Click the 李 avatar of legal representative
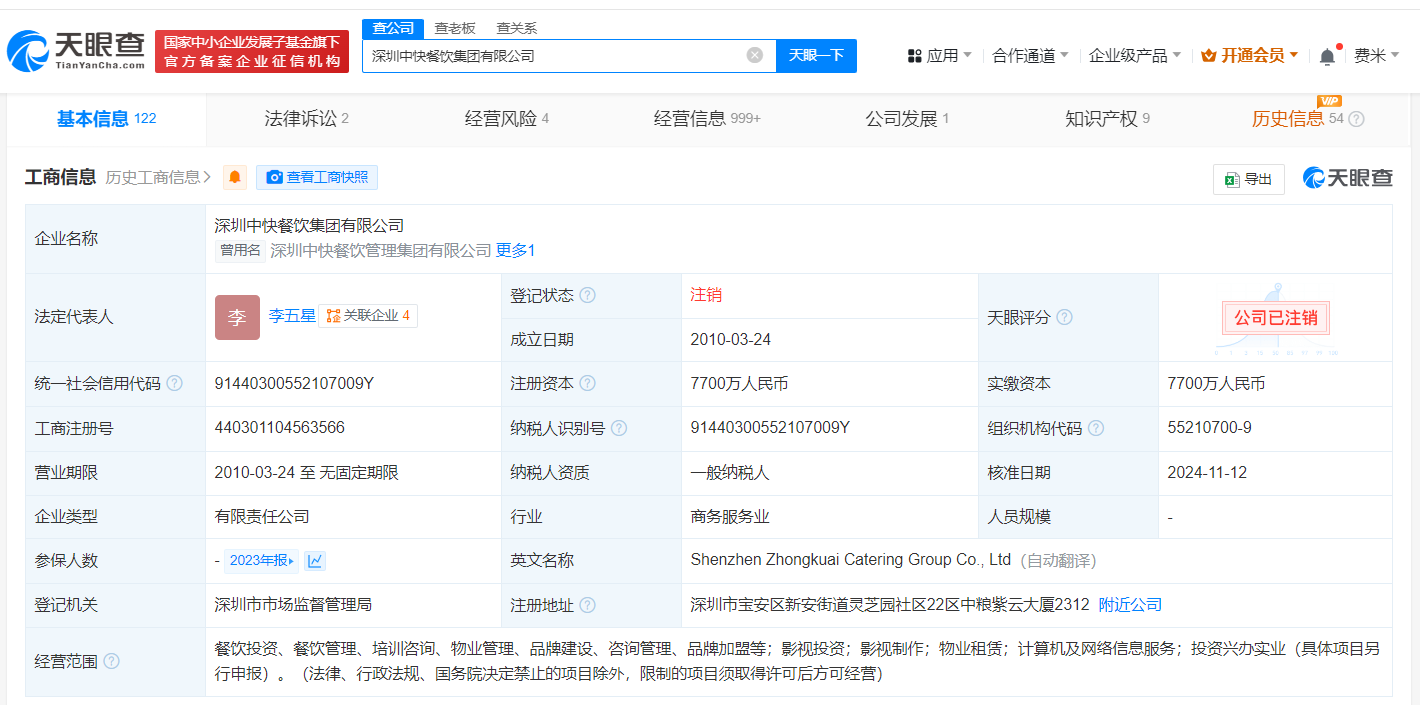This screenshot has height=705, width=1420. pos(237,317)
